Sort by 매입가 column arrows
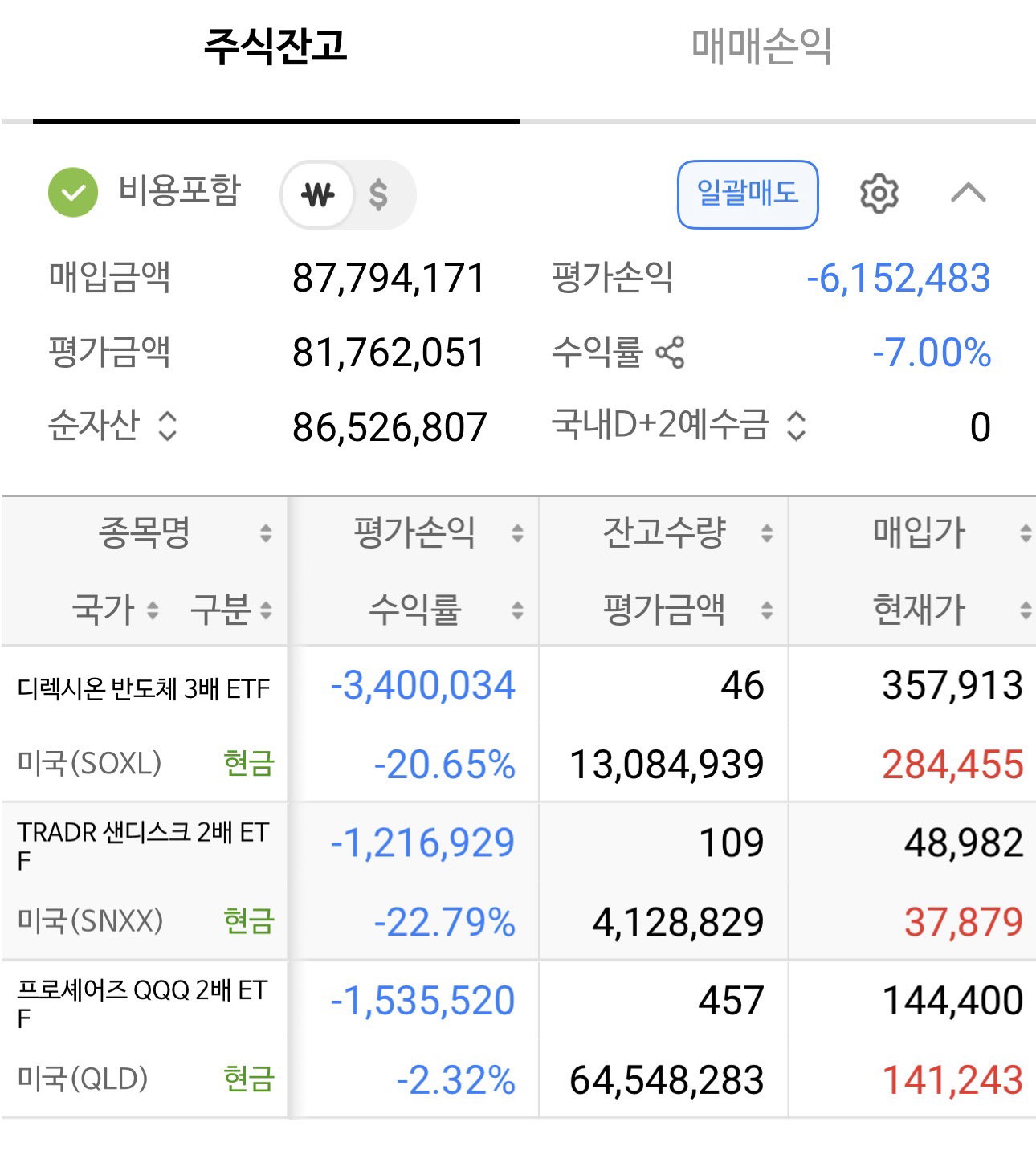The image size is (1036, 1171). [x=1026, y=532]
